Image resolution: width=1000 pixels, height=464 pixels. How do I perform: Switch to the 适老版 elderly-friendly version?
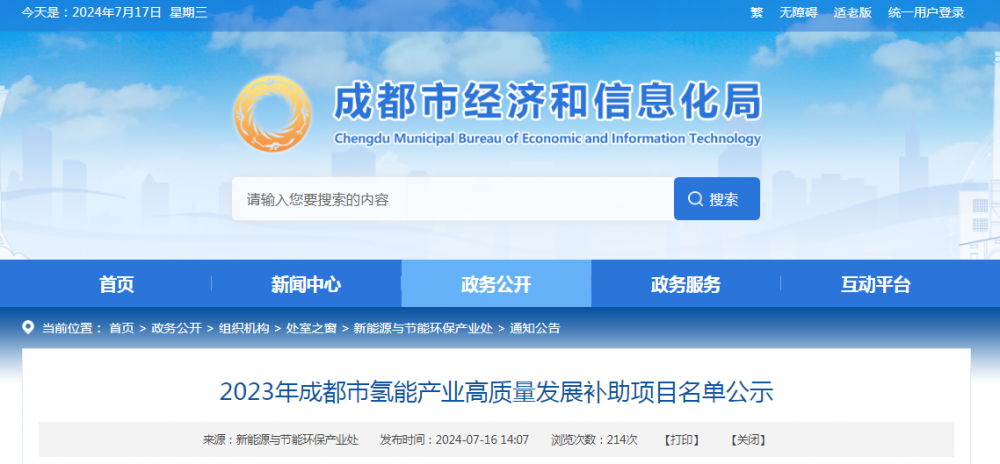click(852, 12)
